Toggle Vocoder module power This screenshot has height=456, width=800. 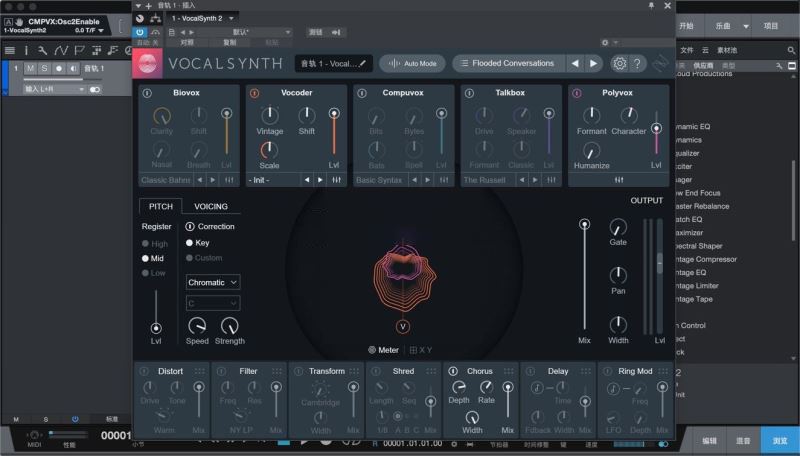pos(254,93)
